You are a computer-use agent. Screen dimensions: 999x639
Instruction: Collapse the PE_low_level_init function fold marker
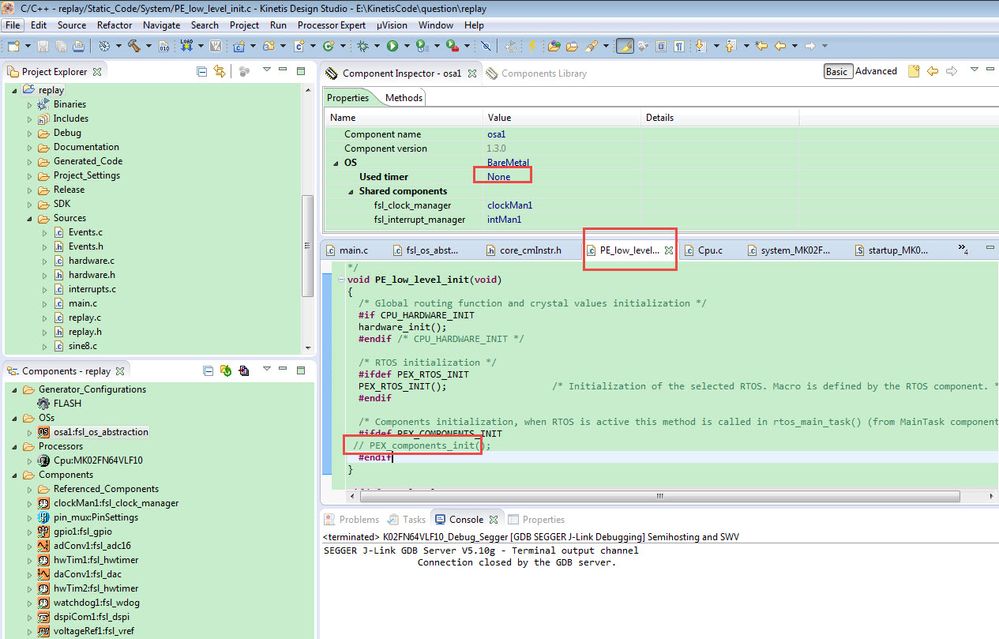[341, 280]
